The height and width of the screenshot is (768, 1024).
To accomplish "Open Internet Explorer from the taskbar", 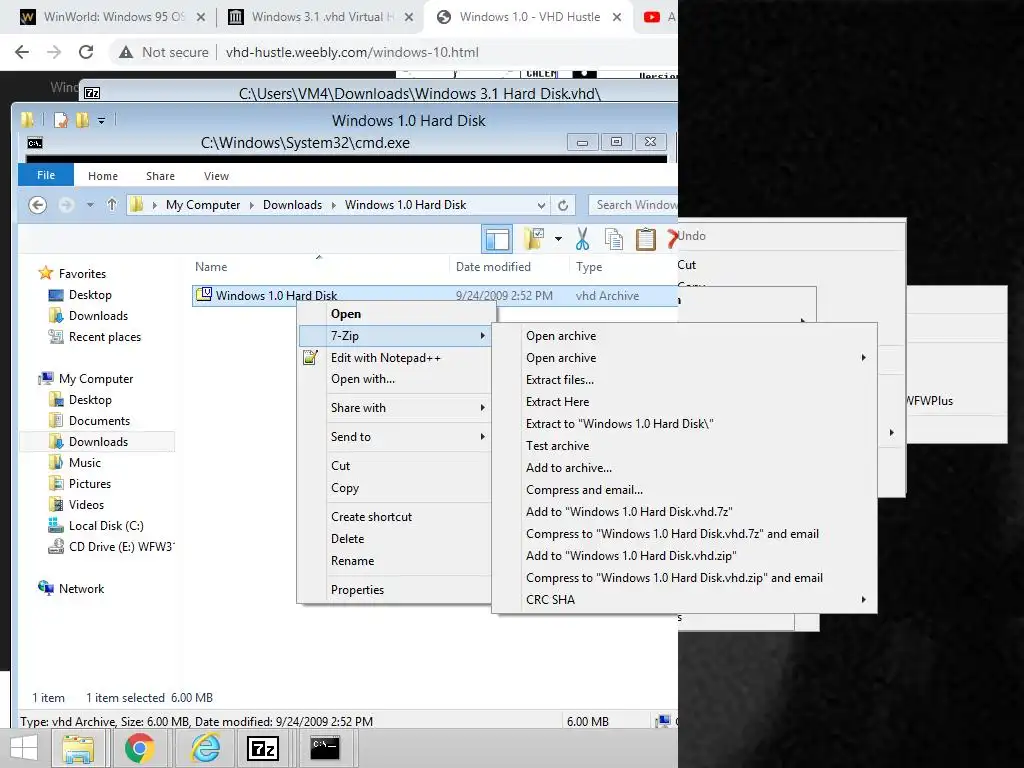I will (x=205, y=748).
